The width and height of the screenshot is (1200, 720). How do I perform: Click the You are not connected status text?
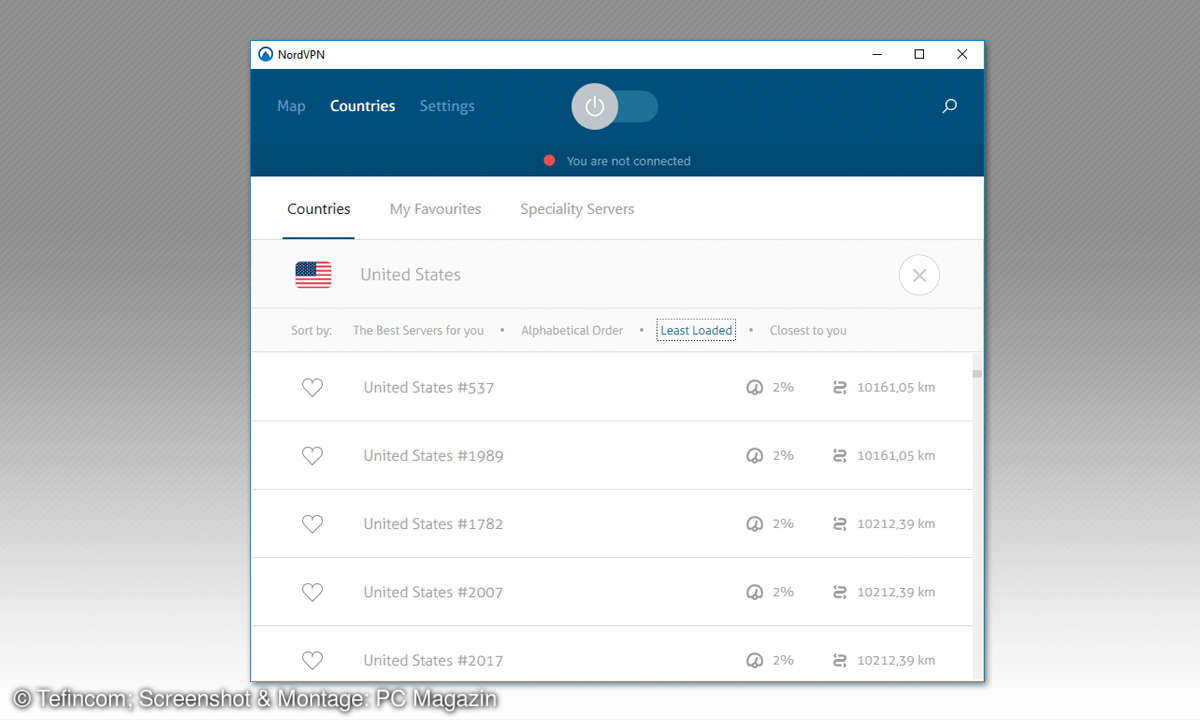tap(628, 161)
